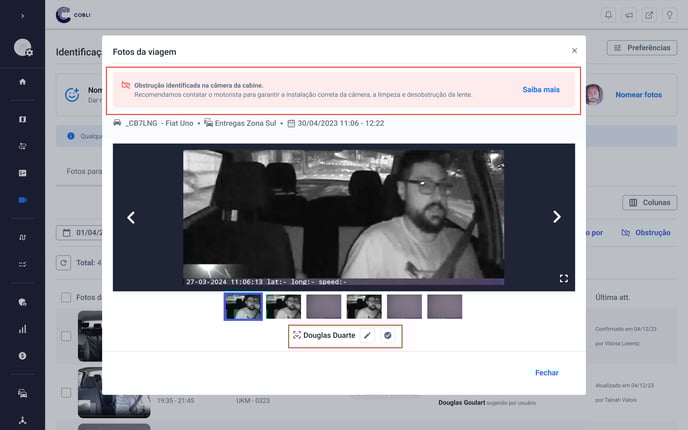Open the lightbulb tips icon
The height and width of the screenshot is (430, 688).
pyautogui.click(x=670, y=15)
